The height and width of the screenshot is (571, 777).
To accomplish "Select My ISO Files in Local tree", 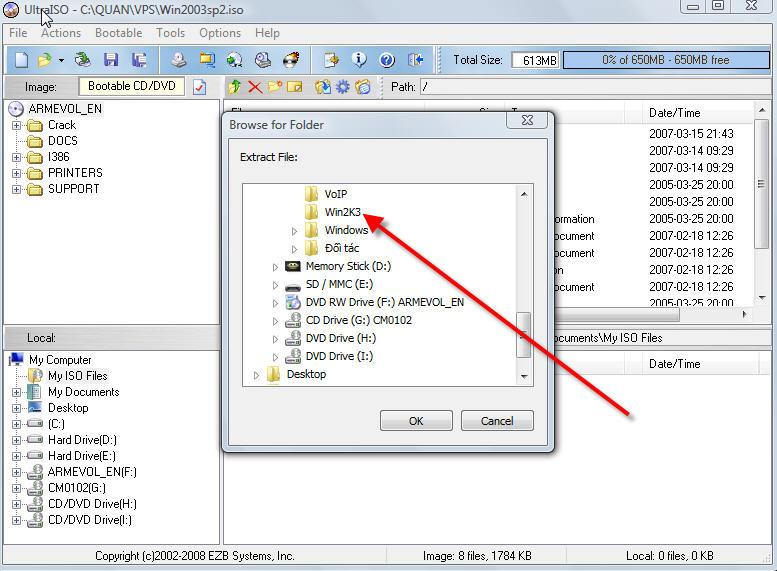I will 77,376.
